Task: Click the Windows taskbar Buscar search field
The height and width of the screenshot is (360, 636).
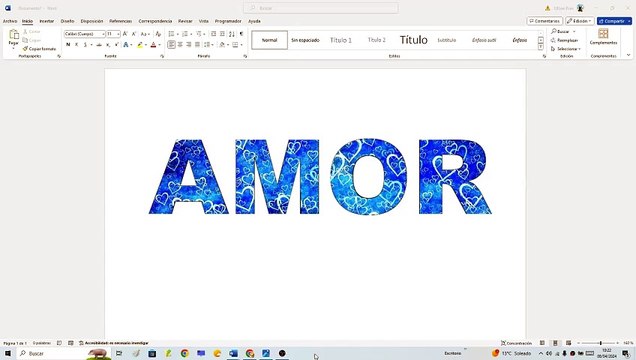Action: 64,354
